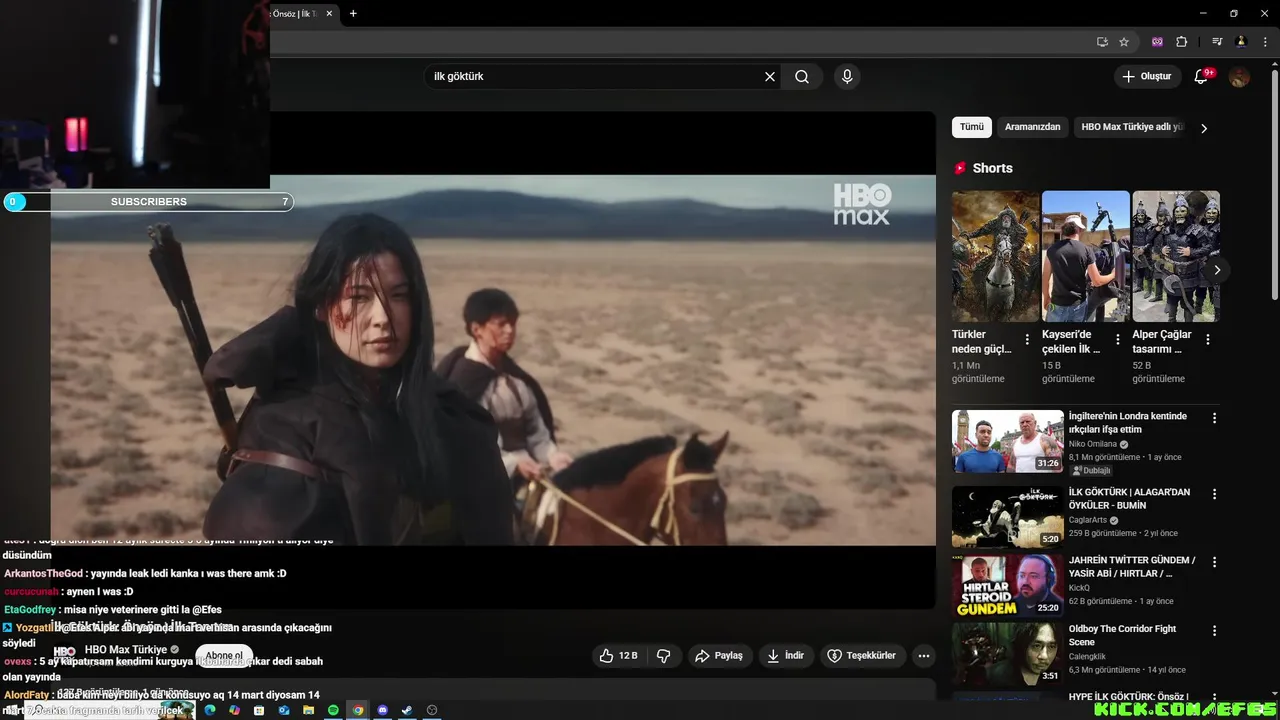
Task: Dislike the video with thumbs down
Action: click(x=663, y=656)
